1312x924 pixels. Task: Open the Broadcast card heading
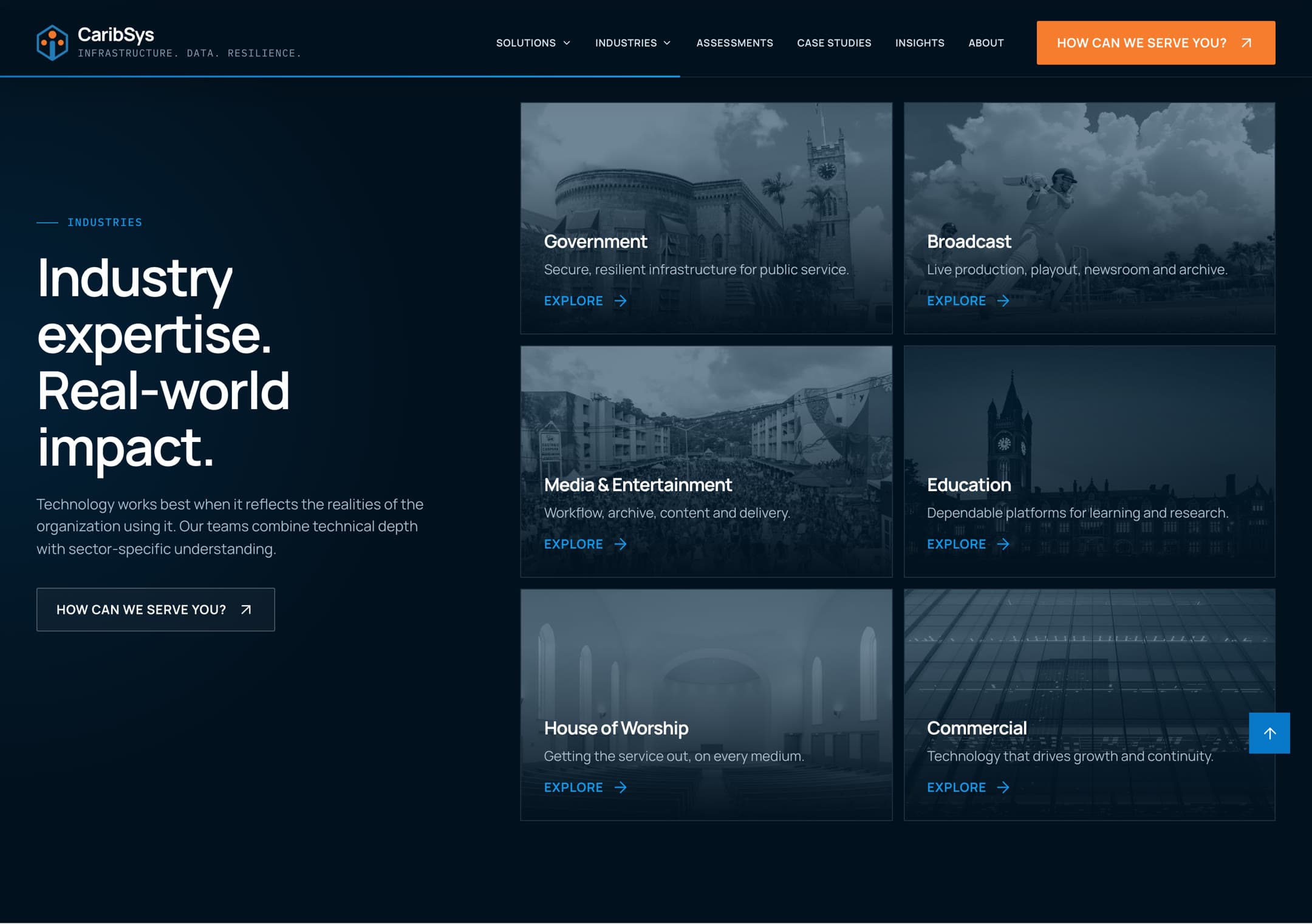[x=969, y=242]
